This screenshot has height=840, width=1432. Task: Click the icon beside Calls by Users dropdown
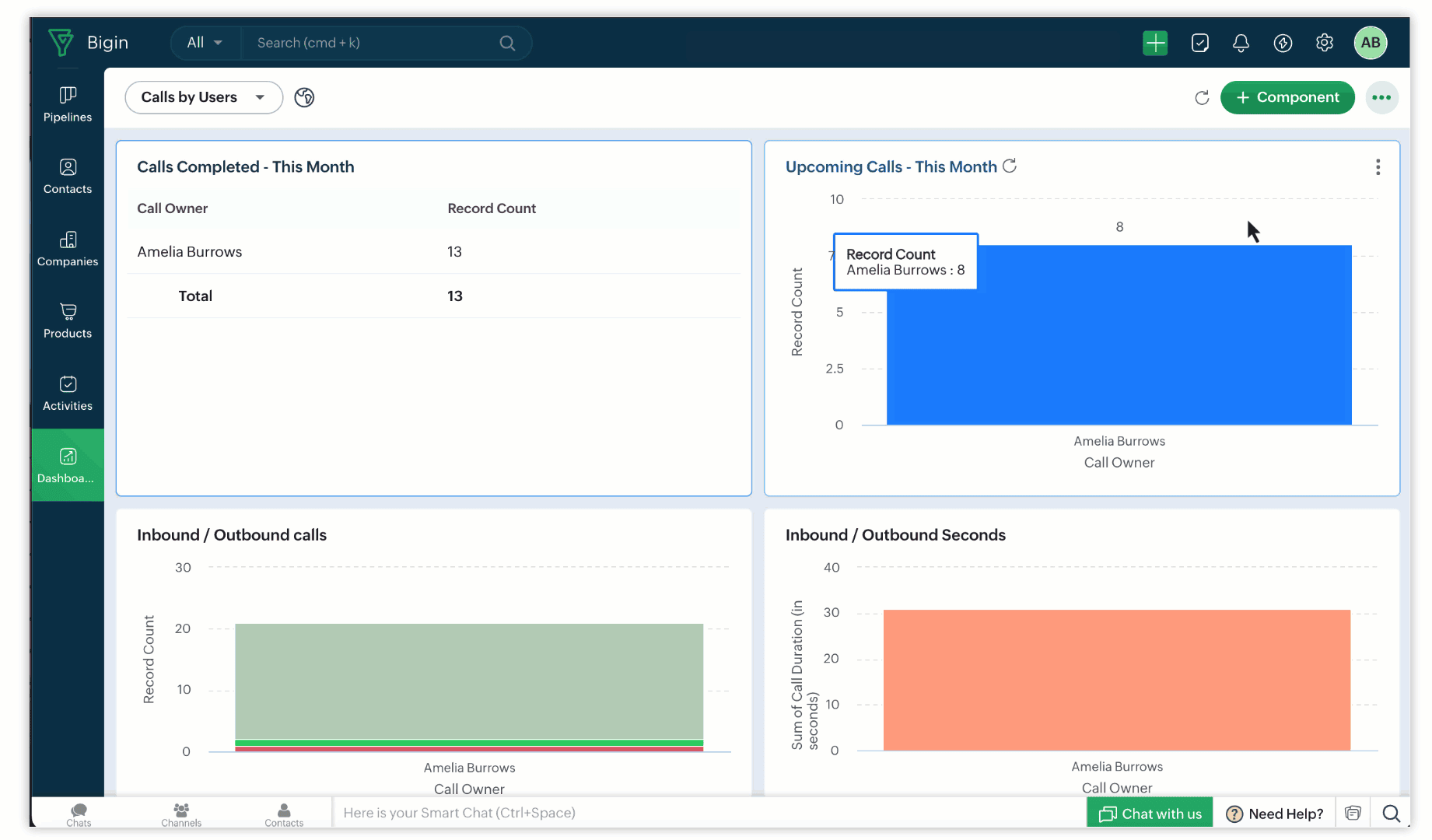pos(304,97)
